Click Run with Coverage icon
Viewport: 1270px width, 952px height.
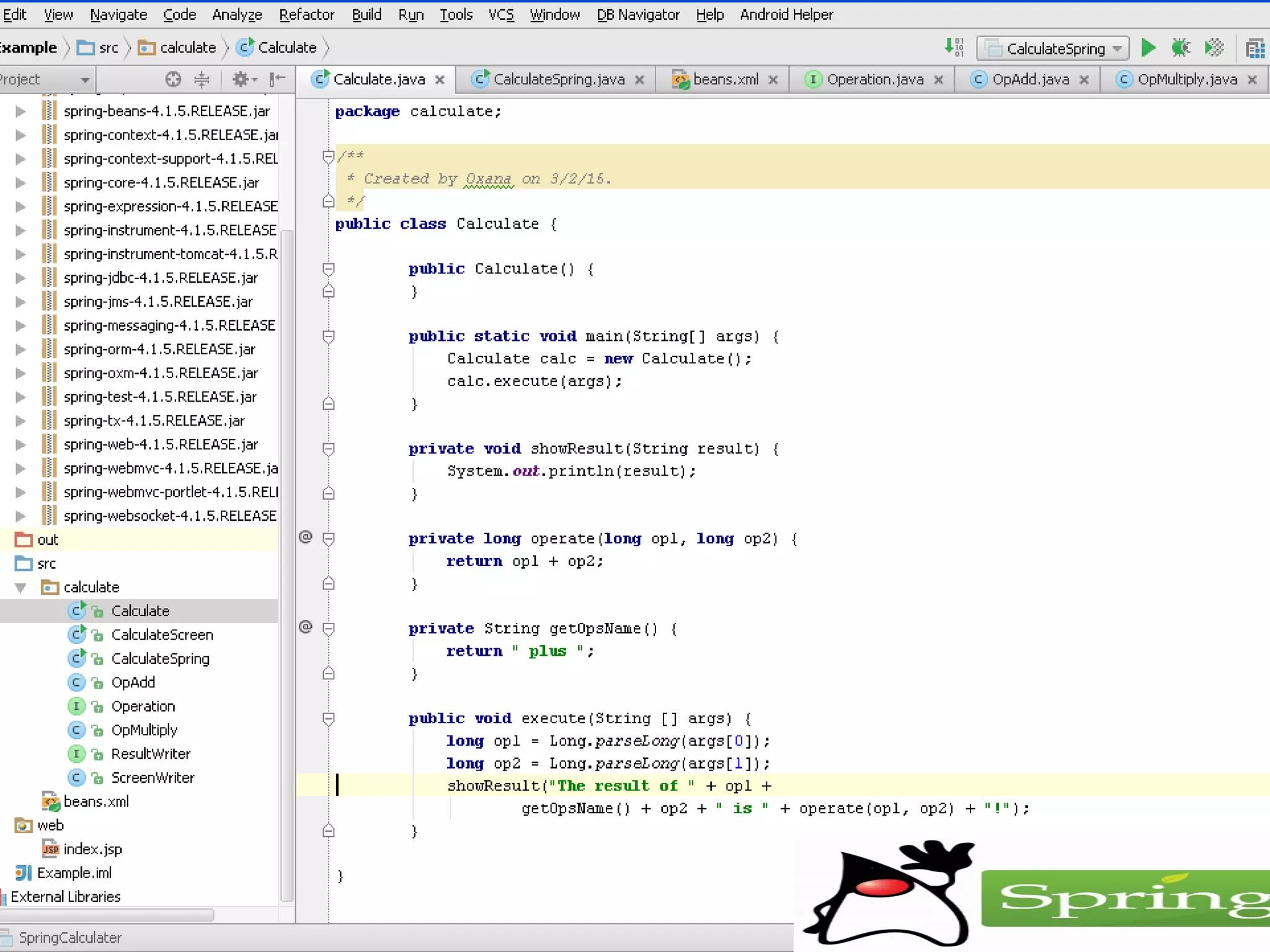pyautogui.click(x=1214, y=48)
